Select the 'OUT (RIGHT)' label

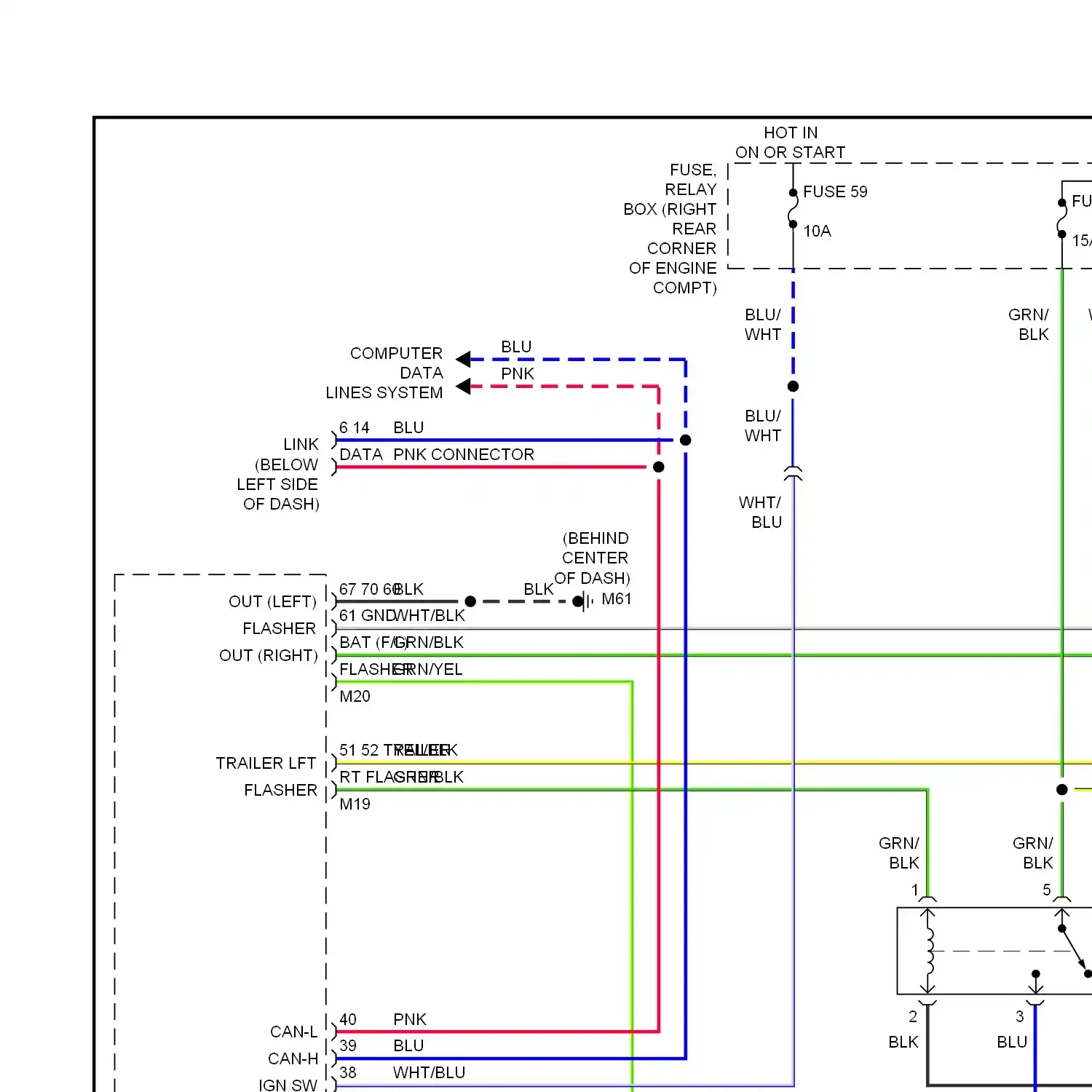point(269,655)
